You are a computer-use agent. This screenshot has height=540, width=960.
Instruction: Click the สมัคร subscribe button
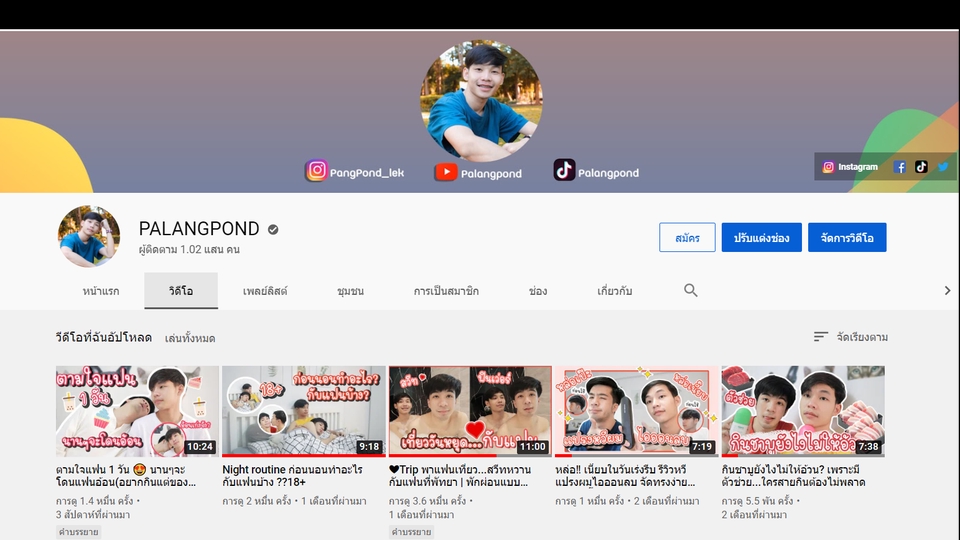(687, 238)
